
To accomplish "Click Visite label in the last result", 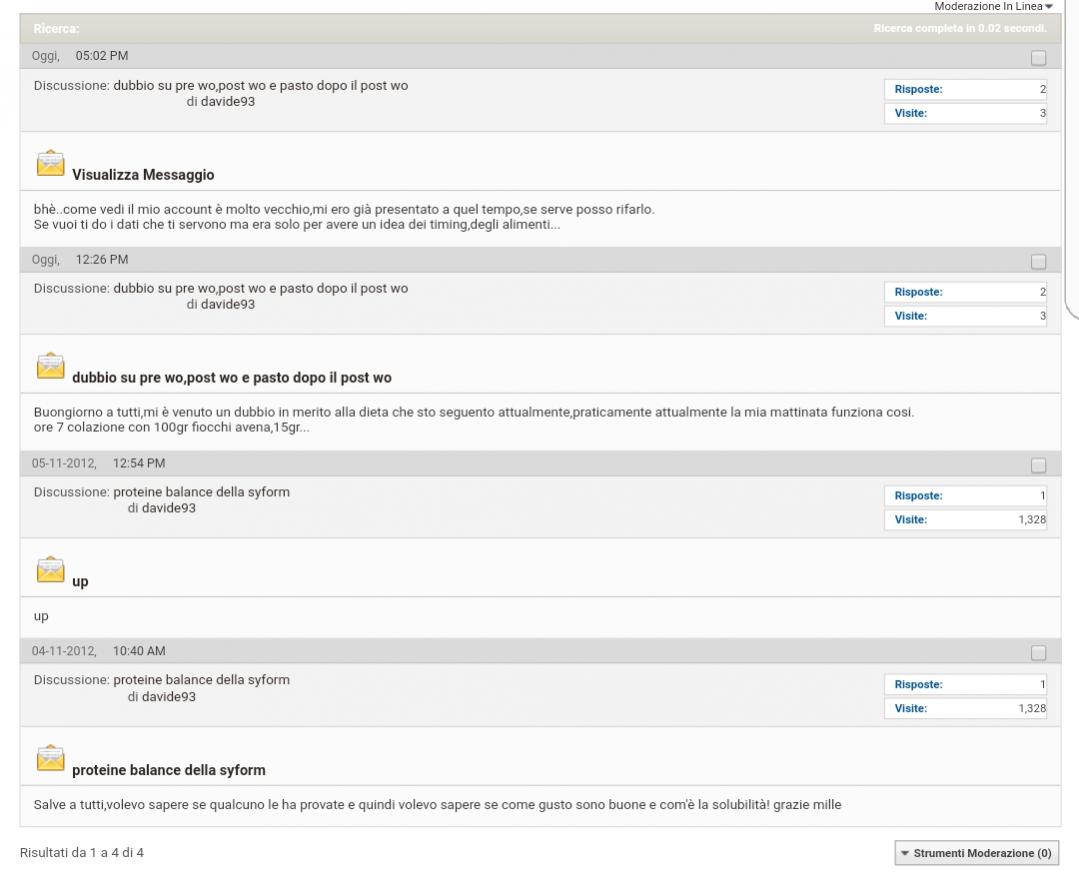I will pos(910,708).
